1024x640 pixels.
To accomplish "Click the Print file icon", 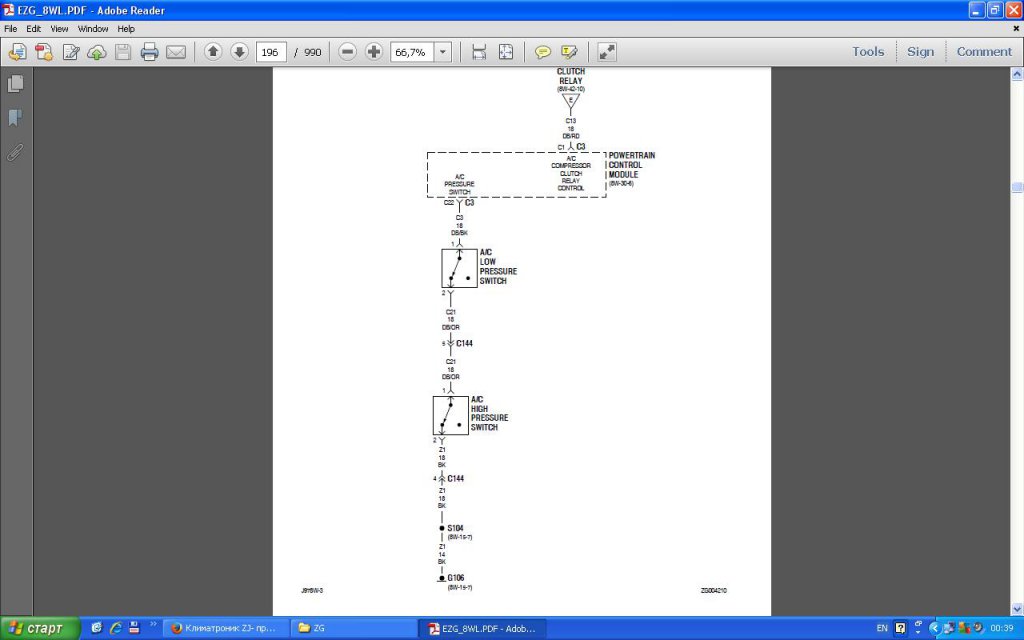I will click(150, 52).
